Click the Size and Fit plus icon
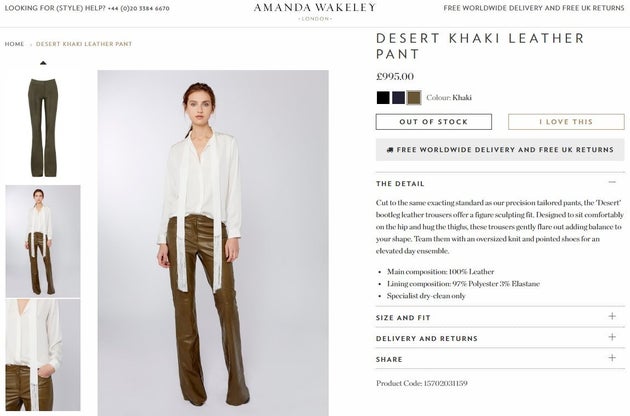This screenshot has width=630, height=416. point(612,316)
